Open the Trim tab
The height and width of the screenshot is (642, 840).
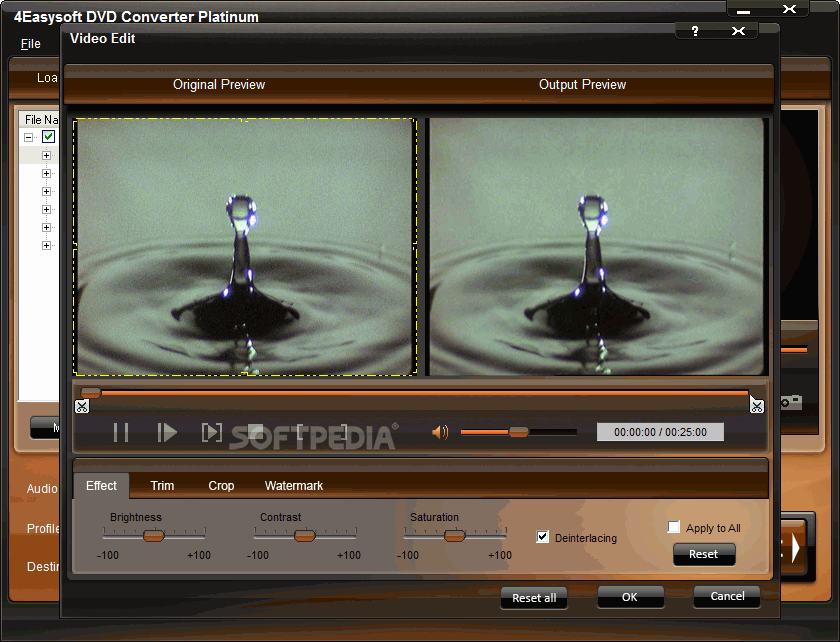point(162,486)
